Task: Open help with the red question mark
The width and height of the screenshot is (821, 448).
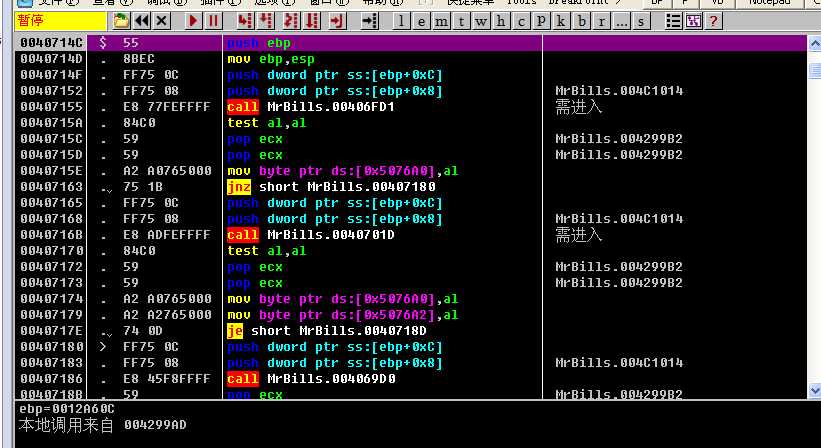Action: (x=714, y=21)
